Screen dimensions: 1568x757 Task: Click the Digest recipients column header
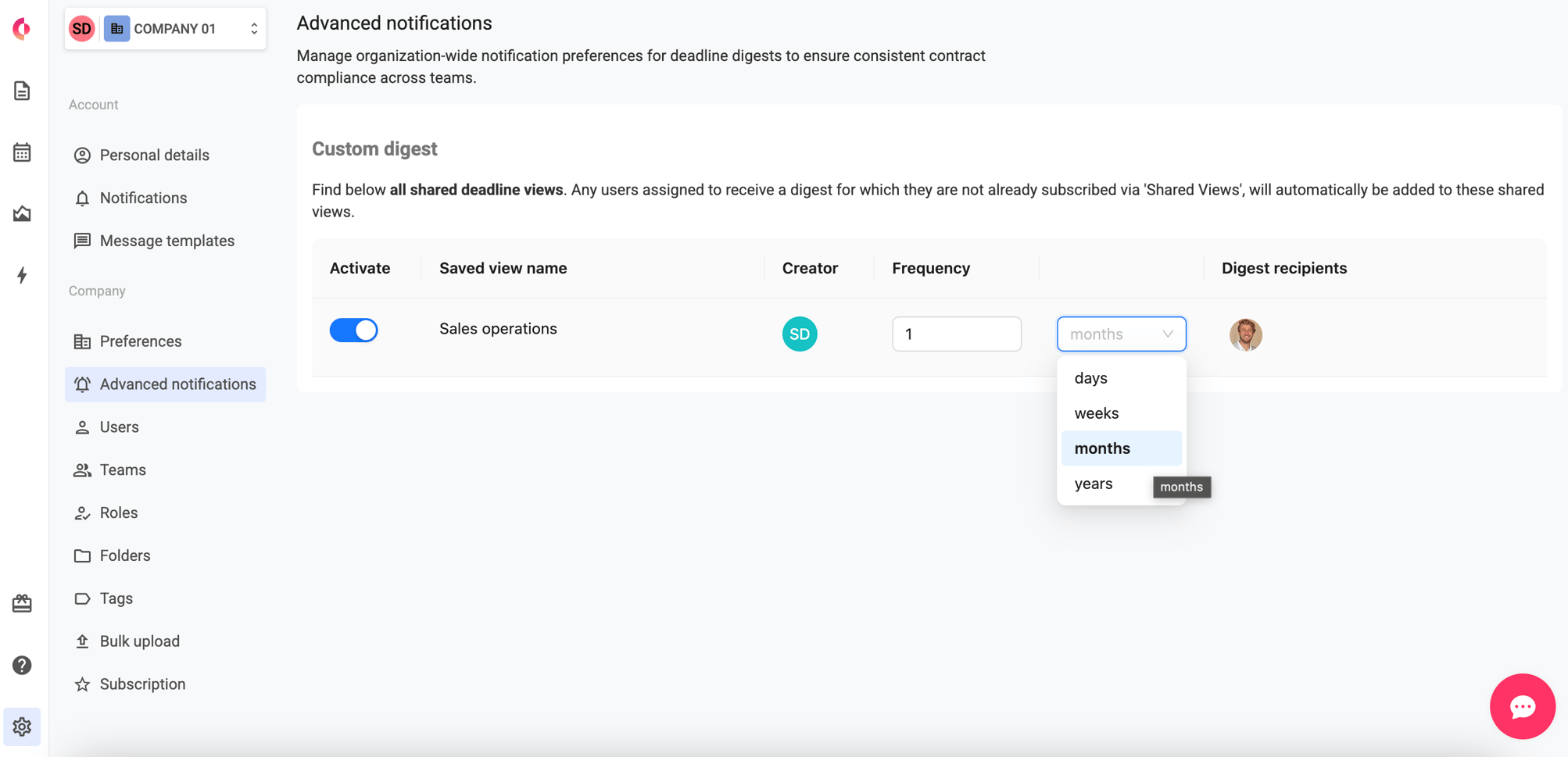click(1284, 268)
